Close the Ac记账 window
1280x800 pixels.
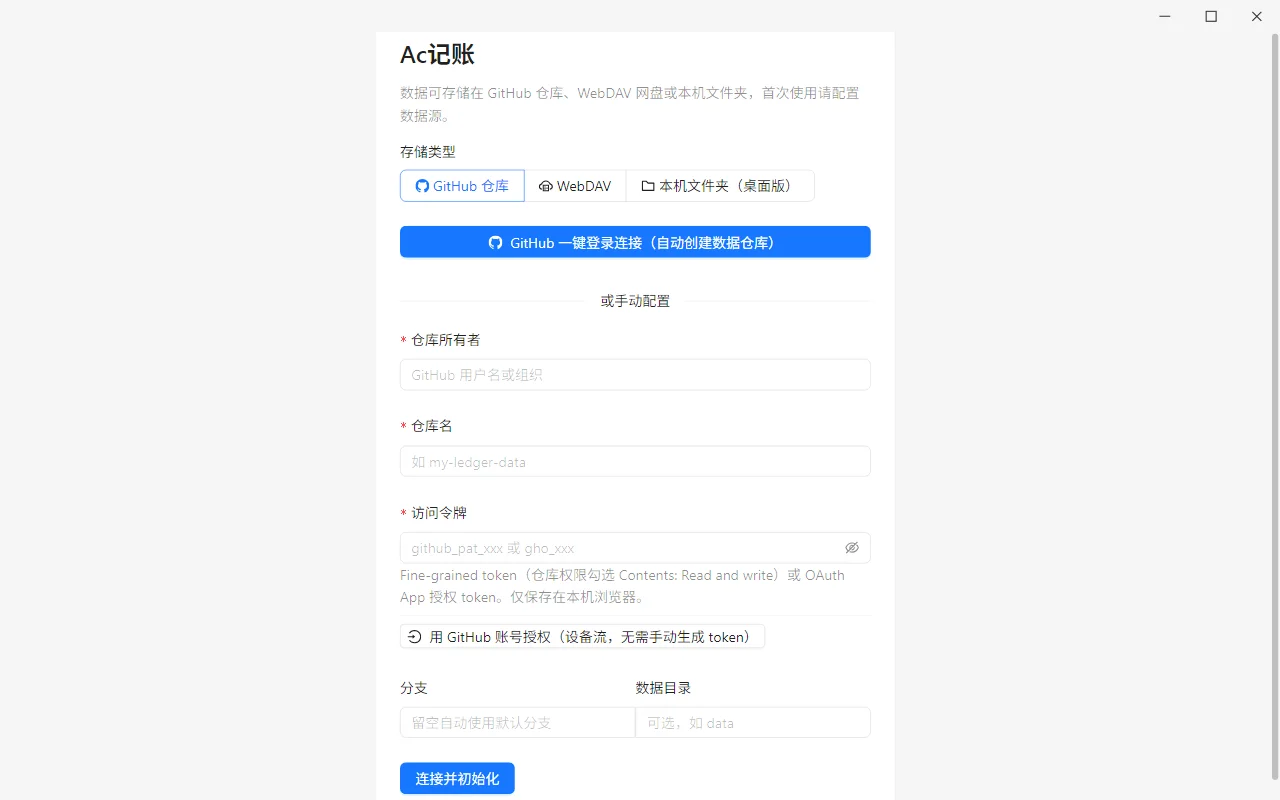(1257, 16)
